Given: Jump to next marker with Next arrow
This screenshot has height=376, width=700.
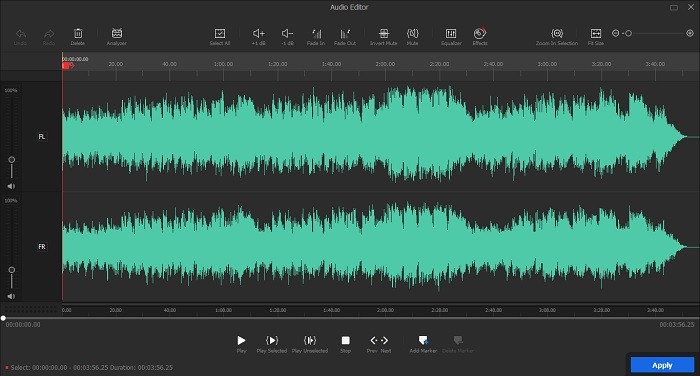Looking at the screenshot, I should pos(384,341).
